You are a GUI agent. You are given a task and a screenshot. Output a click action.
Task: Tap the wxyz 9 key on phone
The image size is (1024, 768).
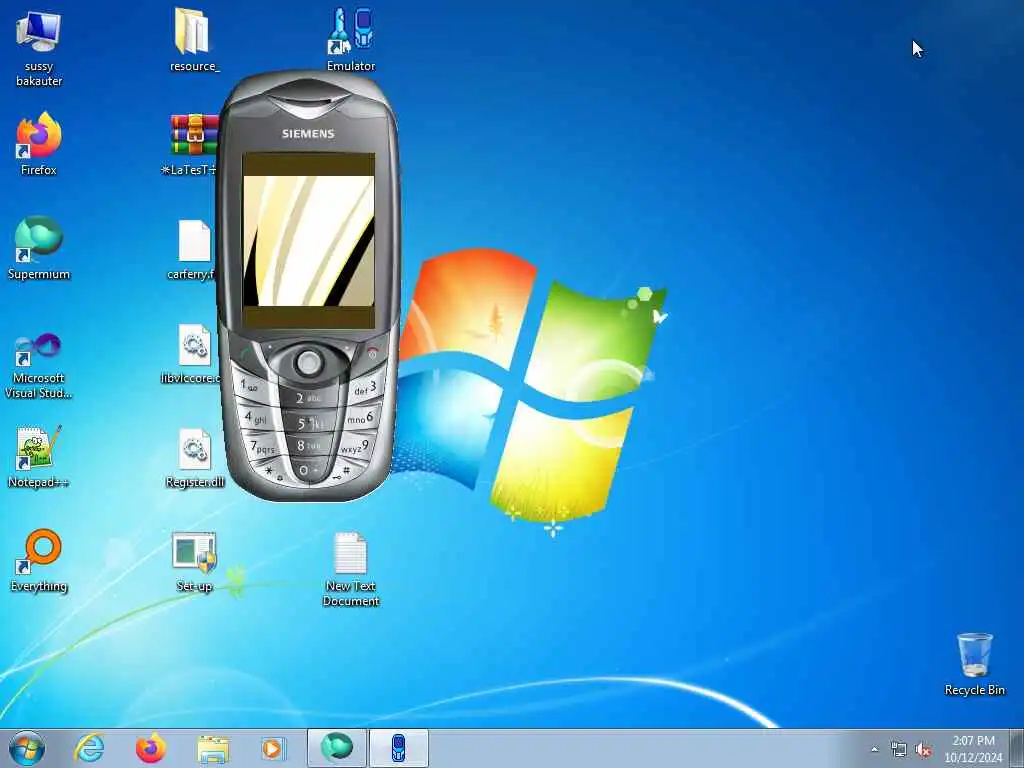[x=356, y=448]
